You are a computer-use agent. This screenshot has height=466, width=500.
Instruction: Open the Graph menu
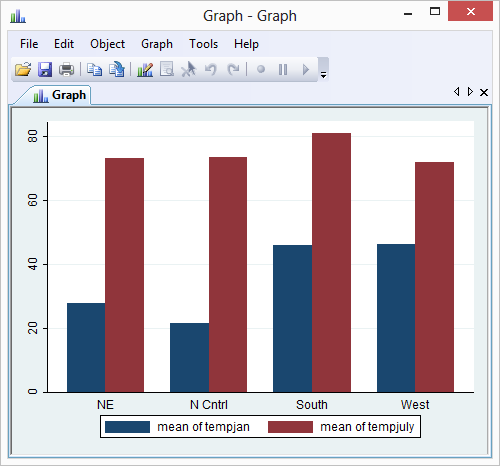click(157, 44)
